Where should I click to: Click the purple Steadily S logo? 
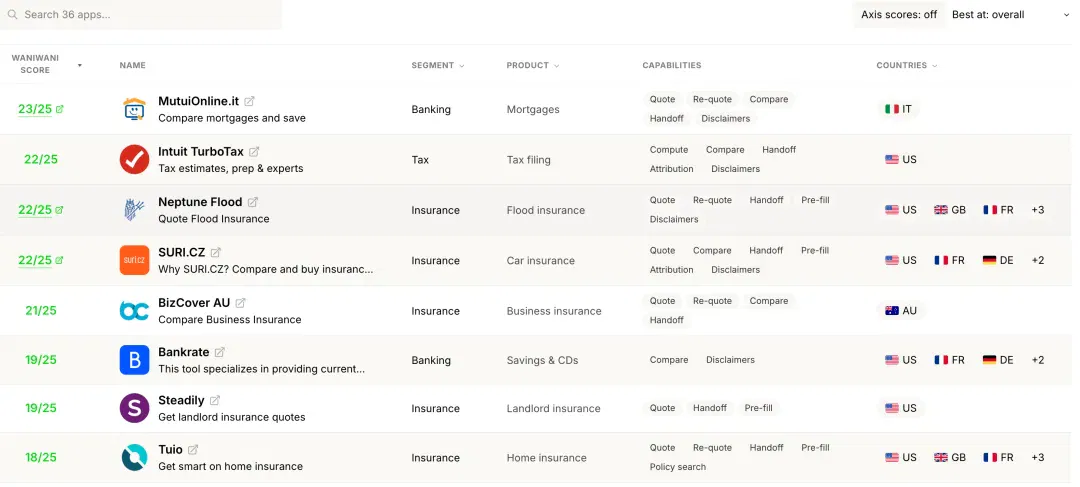pos(134,408)
